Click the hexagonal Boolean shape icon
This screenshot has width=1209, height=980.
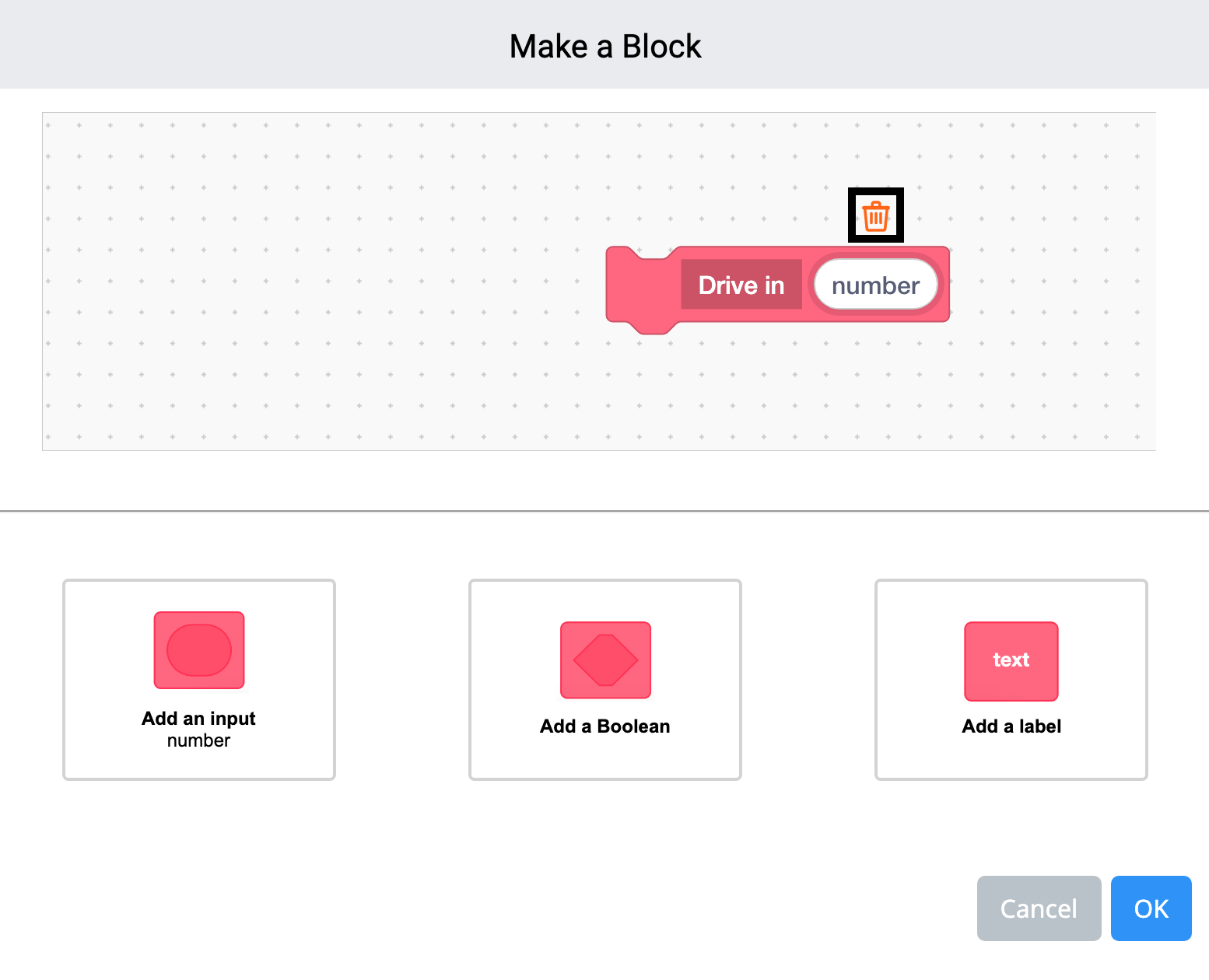pyautogui.click(x=605, y=660)
